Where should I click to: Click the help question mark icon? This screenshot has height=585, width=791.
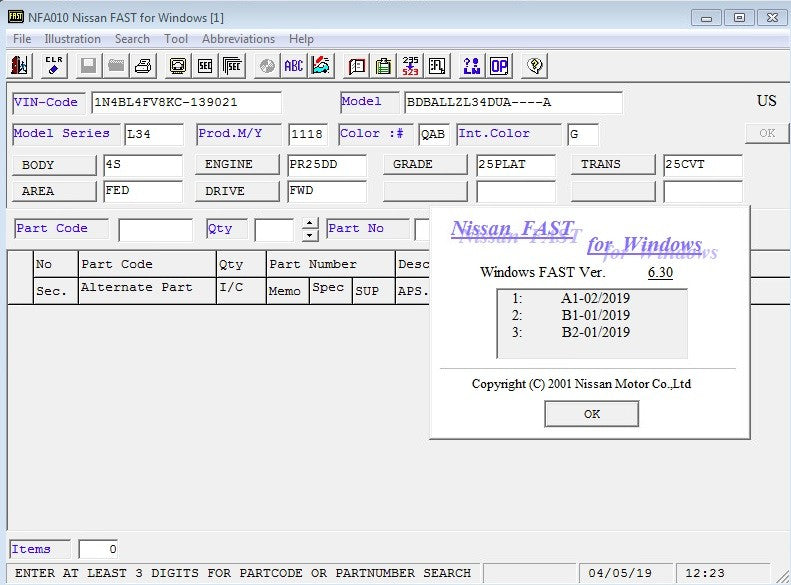click(x=535, y=66)
